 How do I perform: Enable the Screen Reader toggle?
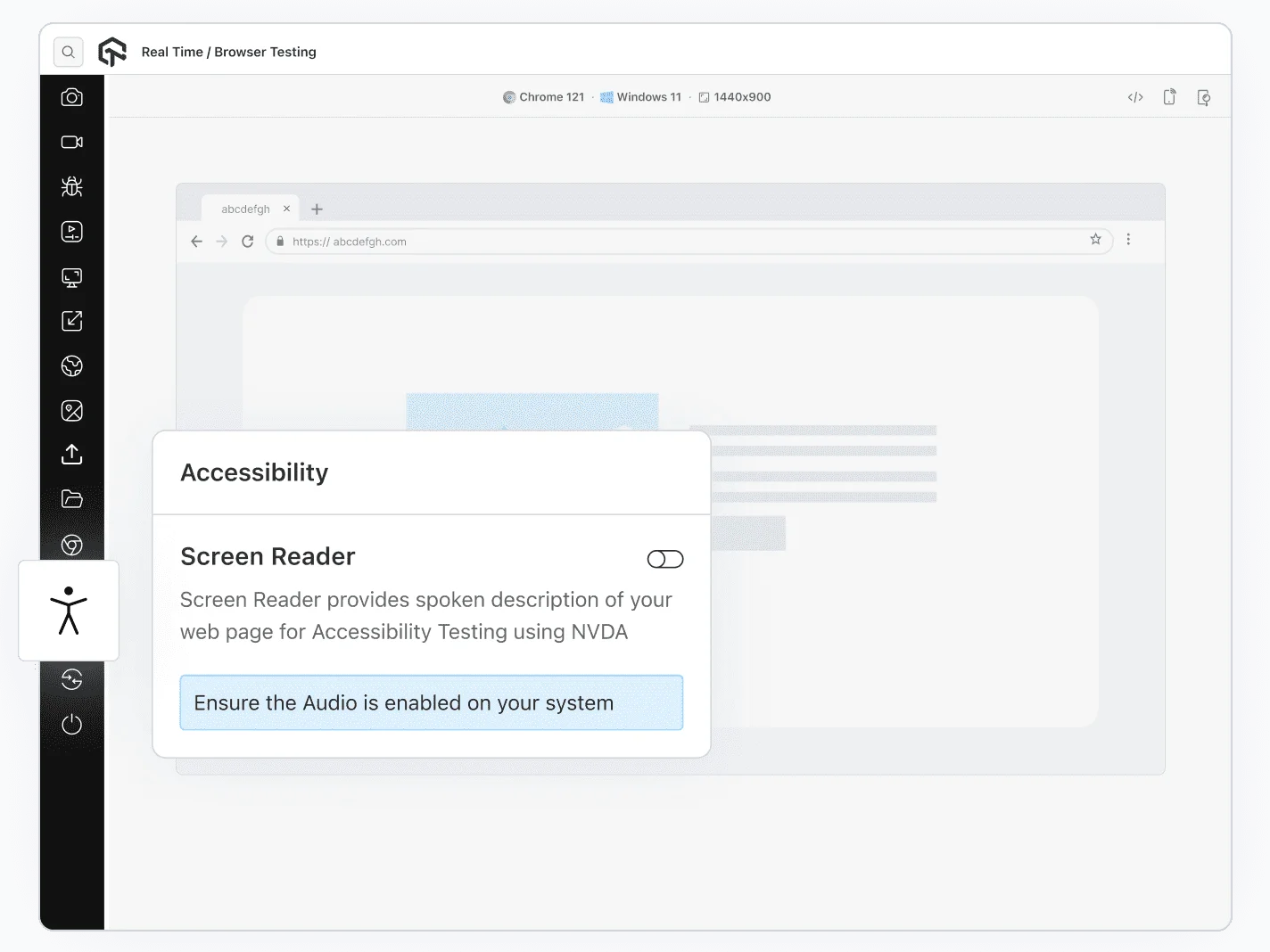664,559
